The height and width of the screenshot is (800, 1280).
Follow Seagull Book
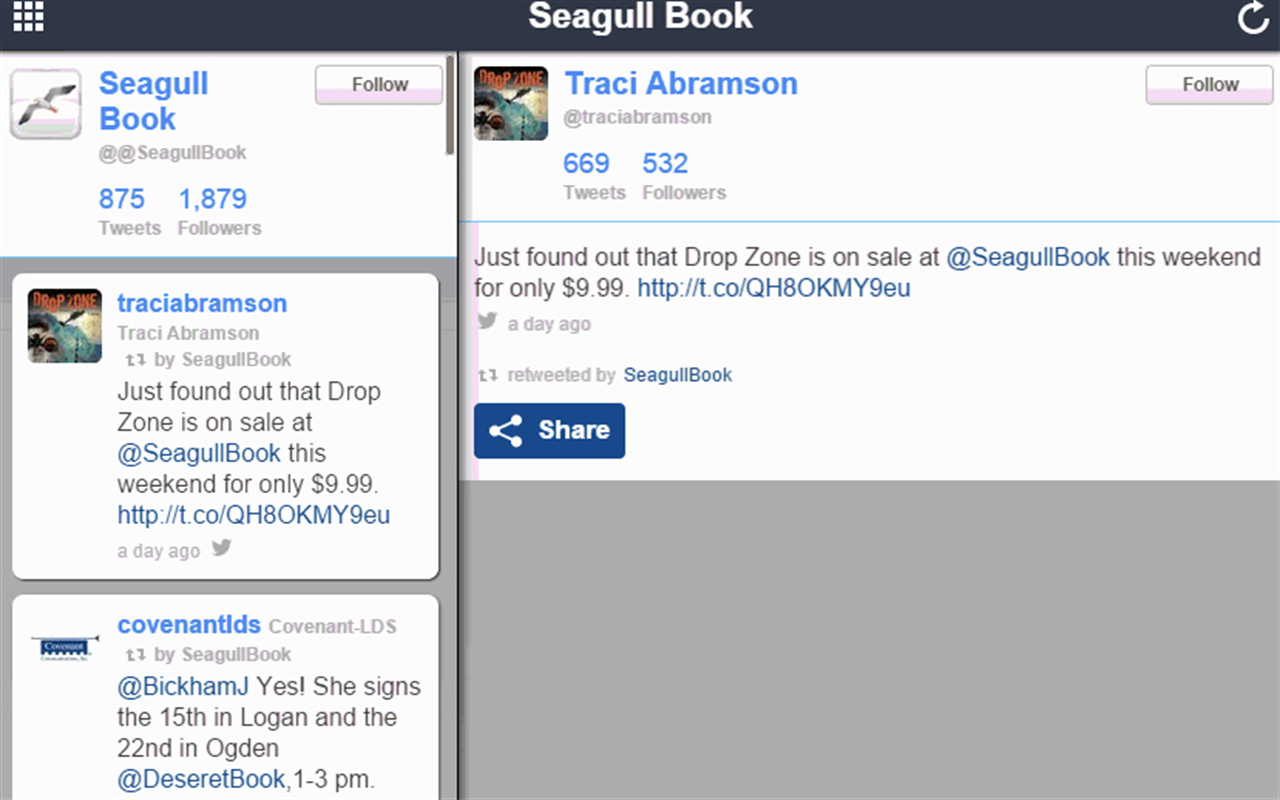[x=378, y=84]
